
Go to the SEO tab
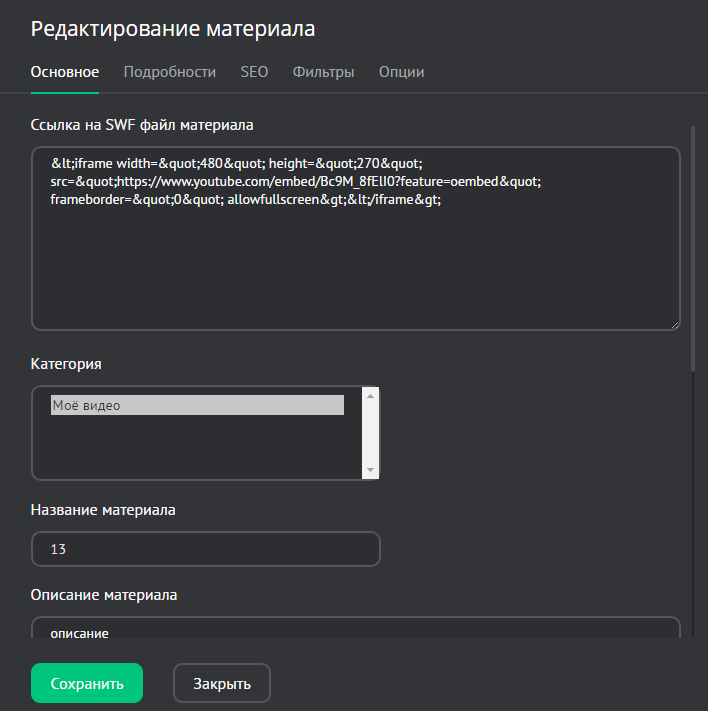[x=254, y=72]
